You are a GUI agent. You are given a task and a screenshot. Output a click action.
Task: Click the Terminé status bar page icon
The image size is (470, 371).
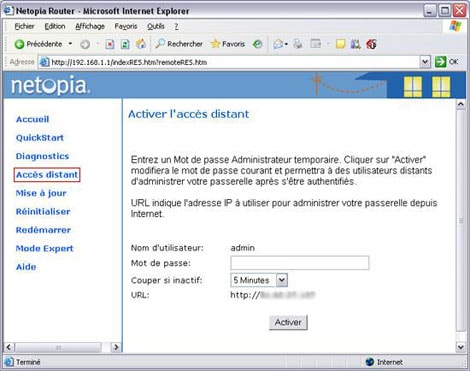tap(9, 362)
